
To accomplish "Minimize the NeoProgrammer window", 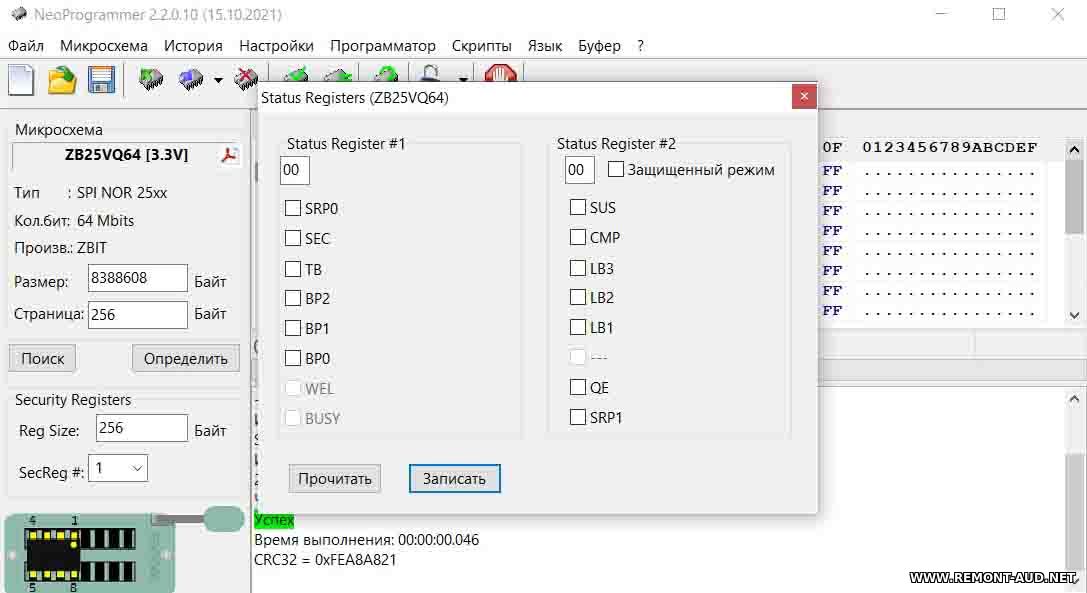I will coord(941,14).
